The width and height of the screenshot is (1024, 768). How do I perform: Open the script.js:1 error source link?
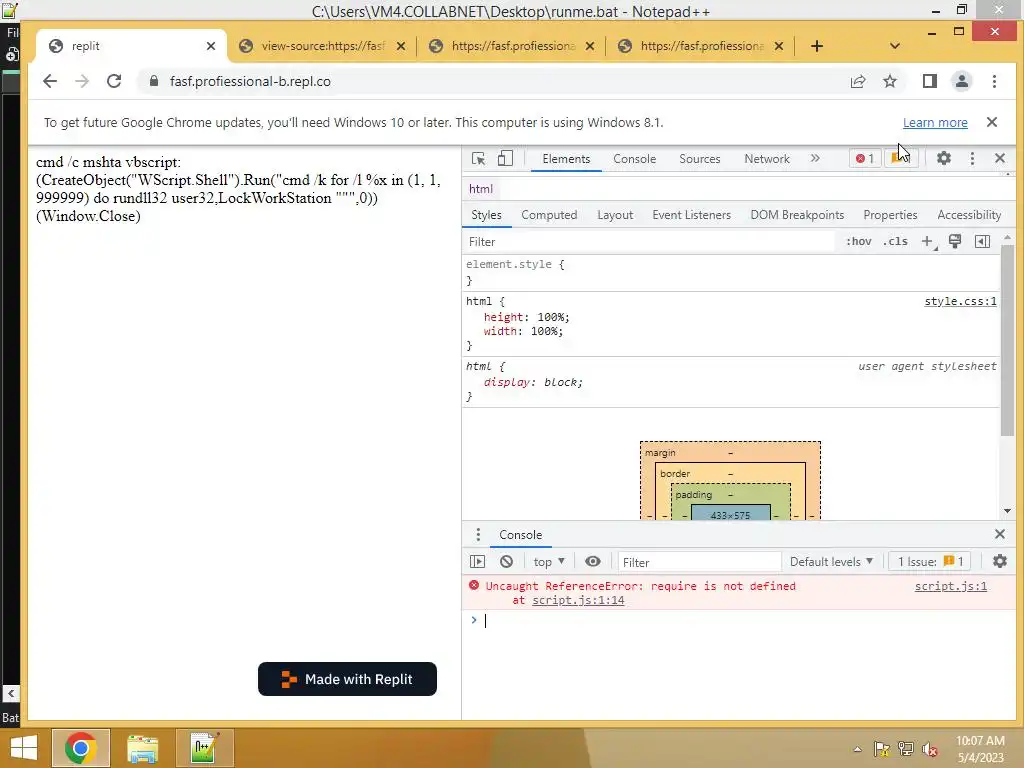click(x=950, y=586)
